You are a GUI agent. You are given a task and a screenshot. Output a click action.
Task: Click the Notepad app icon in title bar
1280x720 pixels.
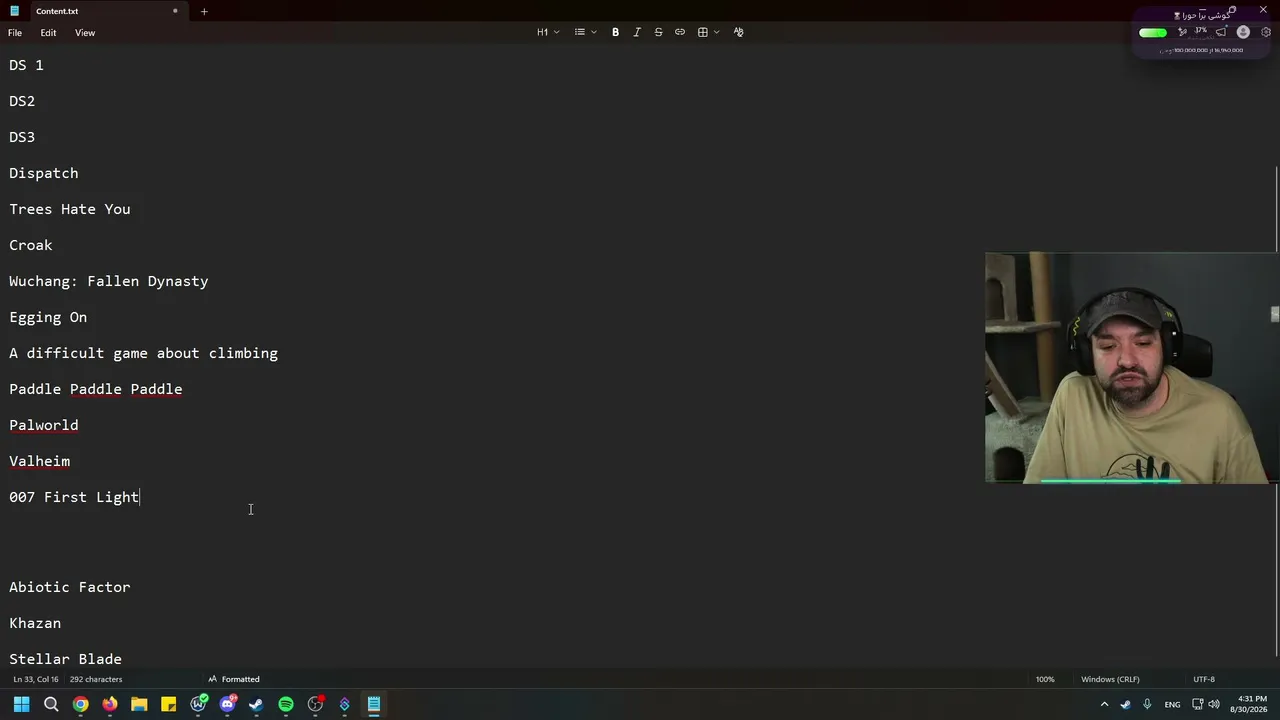14,11
